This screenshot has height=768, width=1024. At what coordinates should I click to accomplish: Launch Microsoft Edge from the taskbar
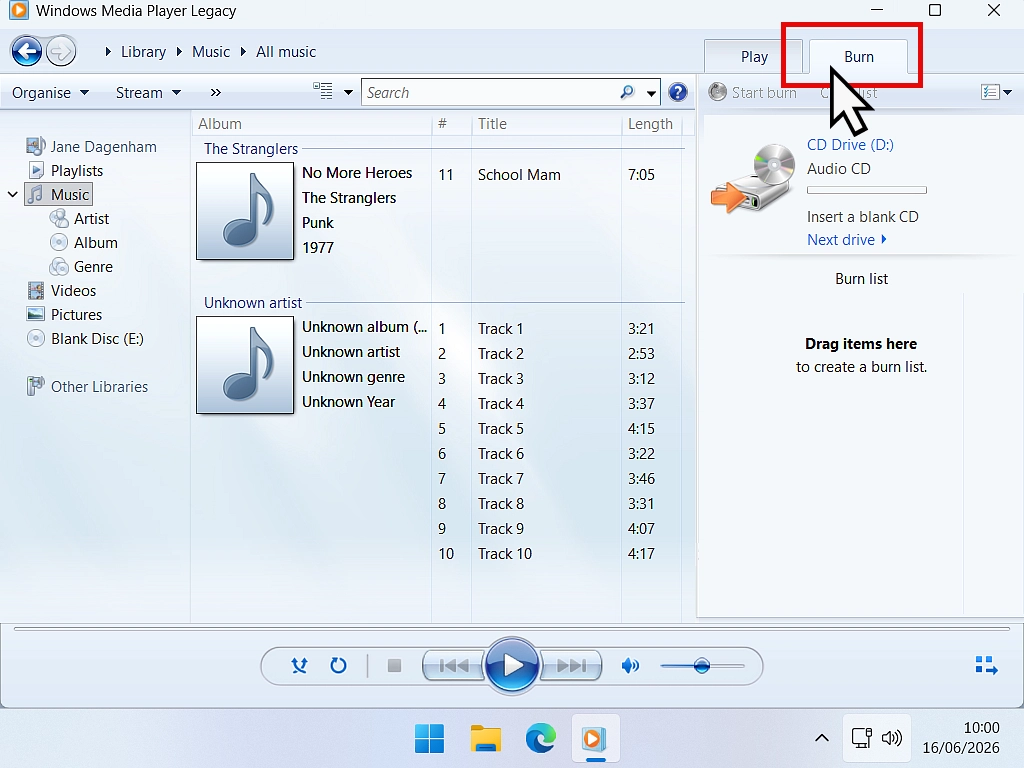541,739
